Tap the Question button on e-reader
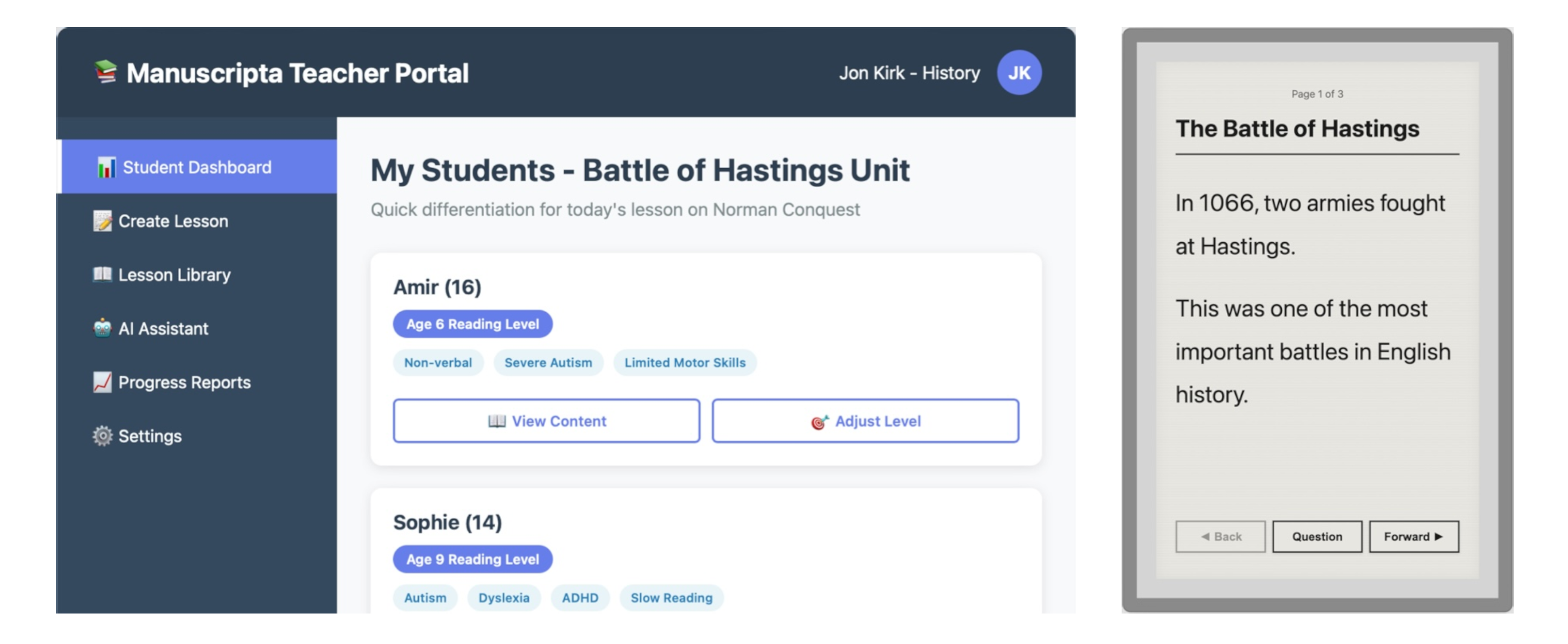The image size is (1568, 644). point(1316,536)
